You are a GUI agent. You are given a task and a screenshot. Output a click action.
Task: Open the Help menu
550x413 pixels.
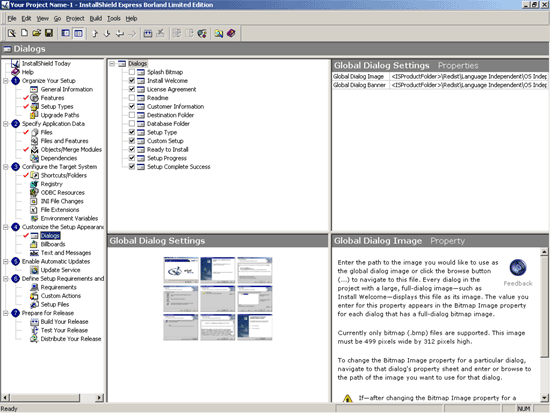131,19
